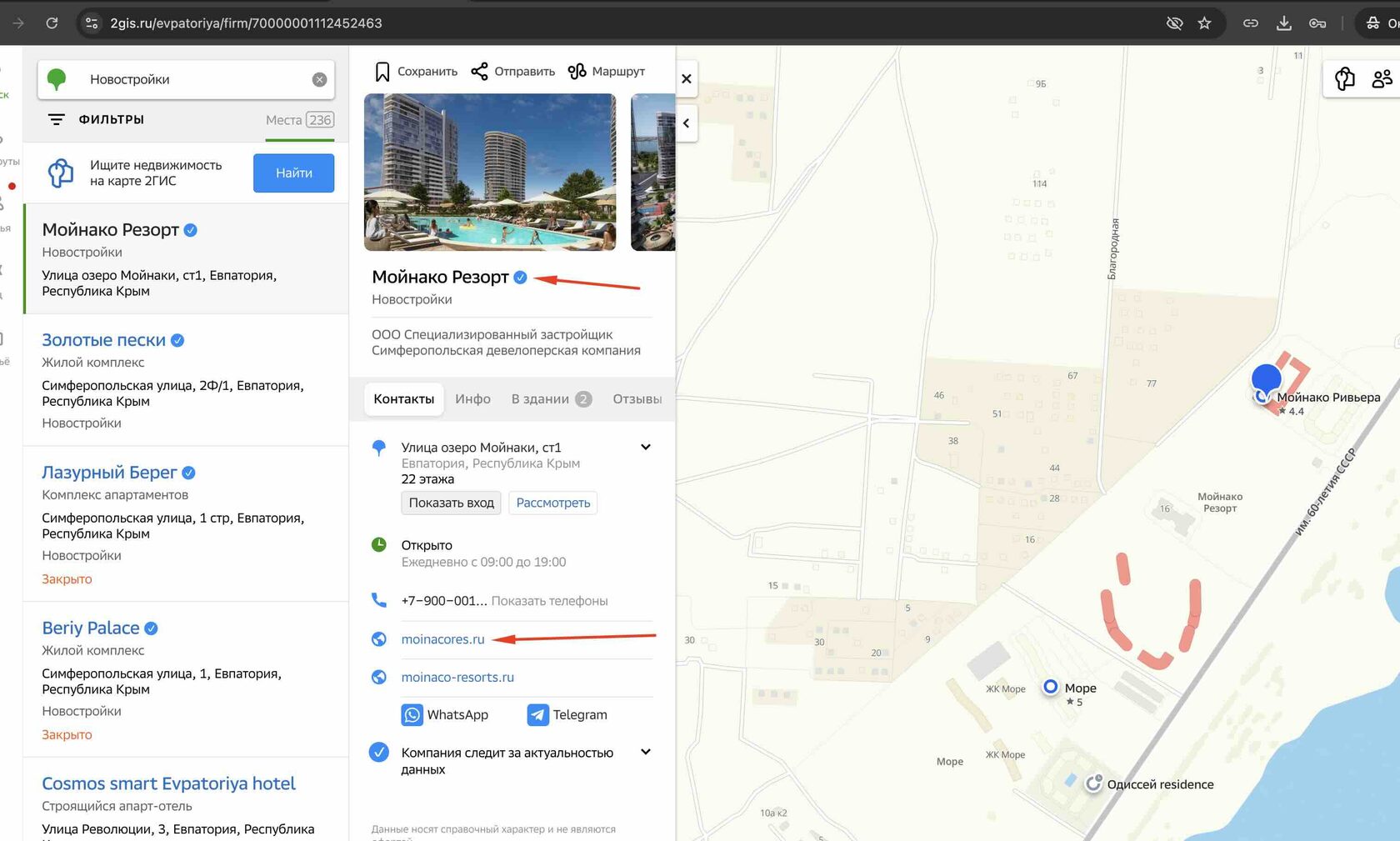Open site info icon in address bar
The width and height of the screenshot is (1400, 841).
pyautogui.click(x=92, y=23)
